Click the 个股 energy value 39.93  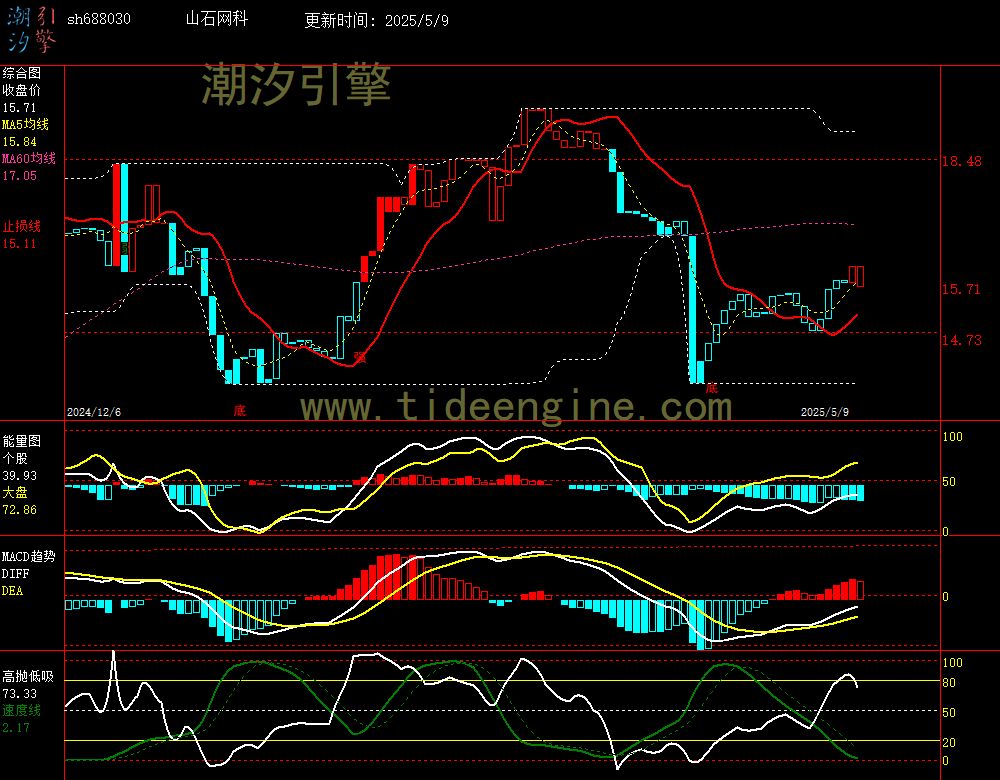click(19, 476)
